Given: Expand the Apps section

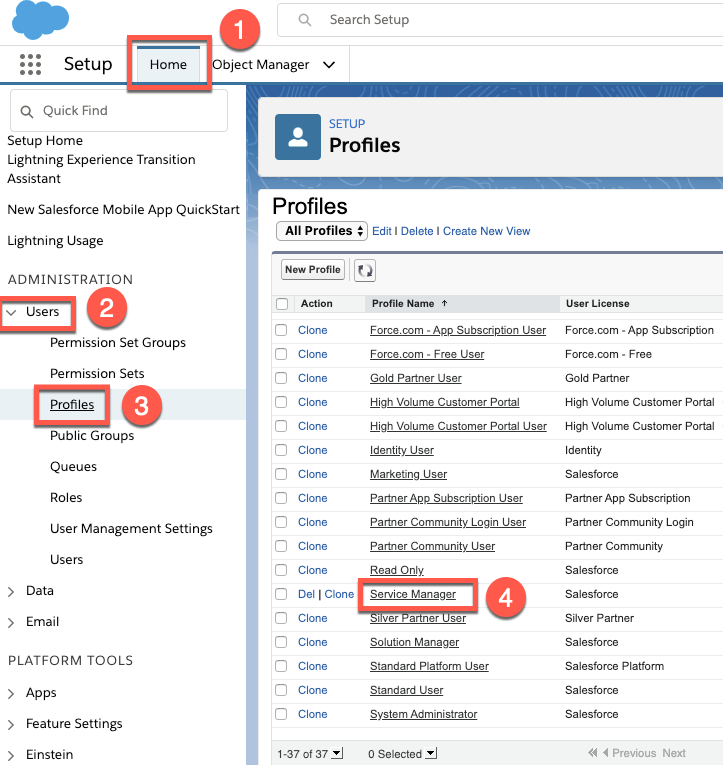Looking at the screenshot, I should [11, 694].
